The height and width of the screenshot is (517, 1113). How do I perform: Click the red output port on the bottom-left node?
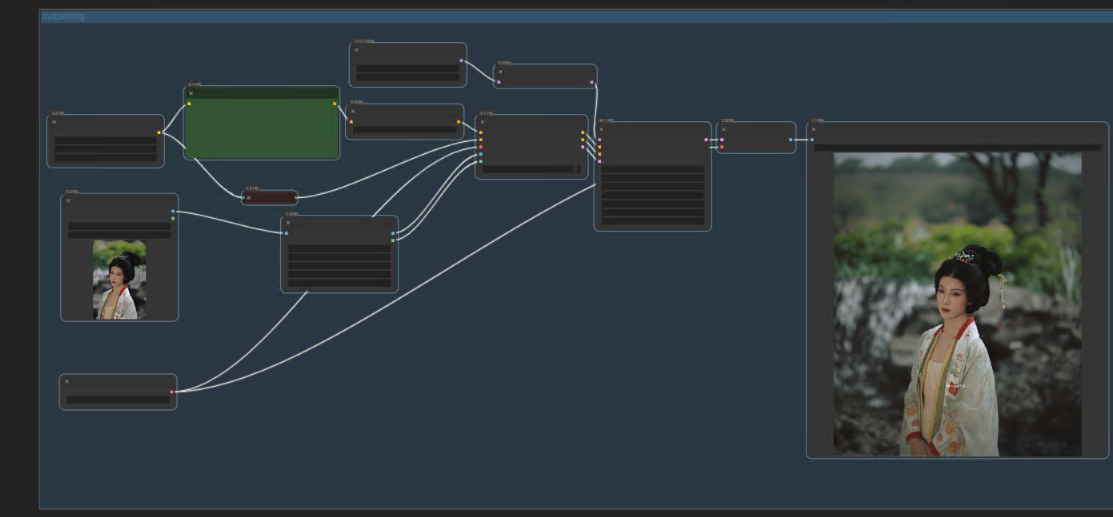[172, 392]
